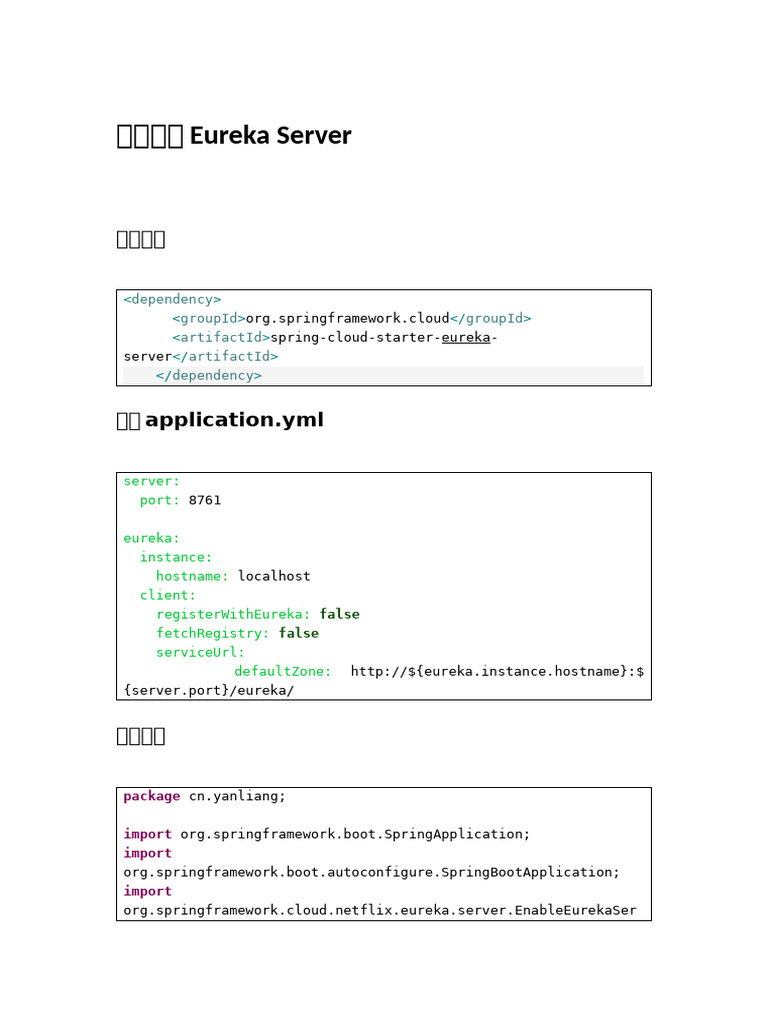
Task: Click the 'serviceUrl:' yaml key
Action: (x=200, y=652)
